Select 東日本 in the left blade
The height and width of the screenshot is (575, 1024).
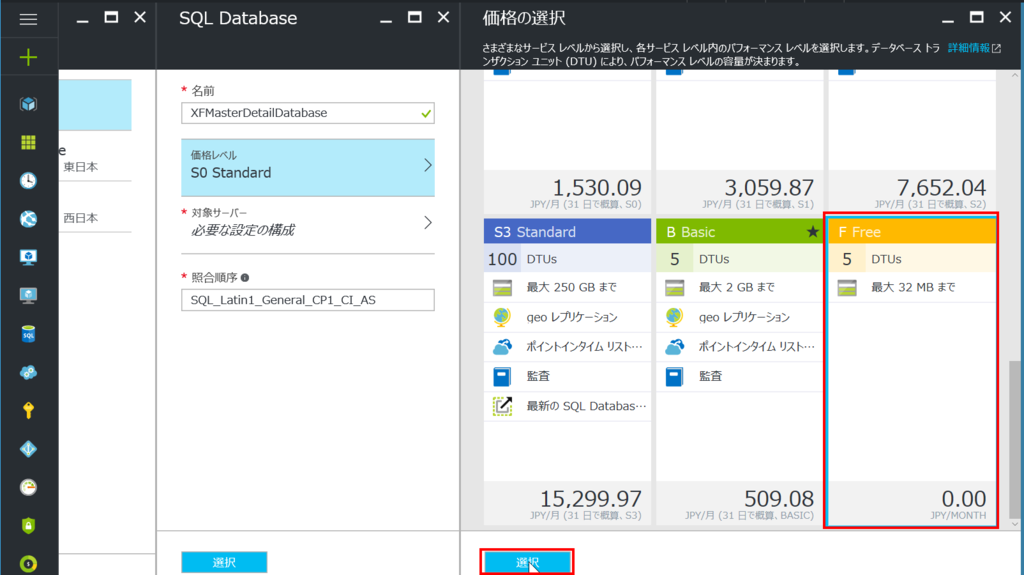(x=81, y=167)
